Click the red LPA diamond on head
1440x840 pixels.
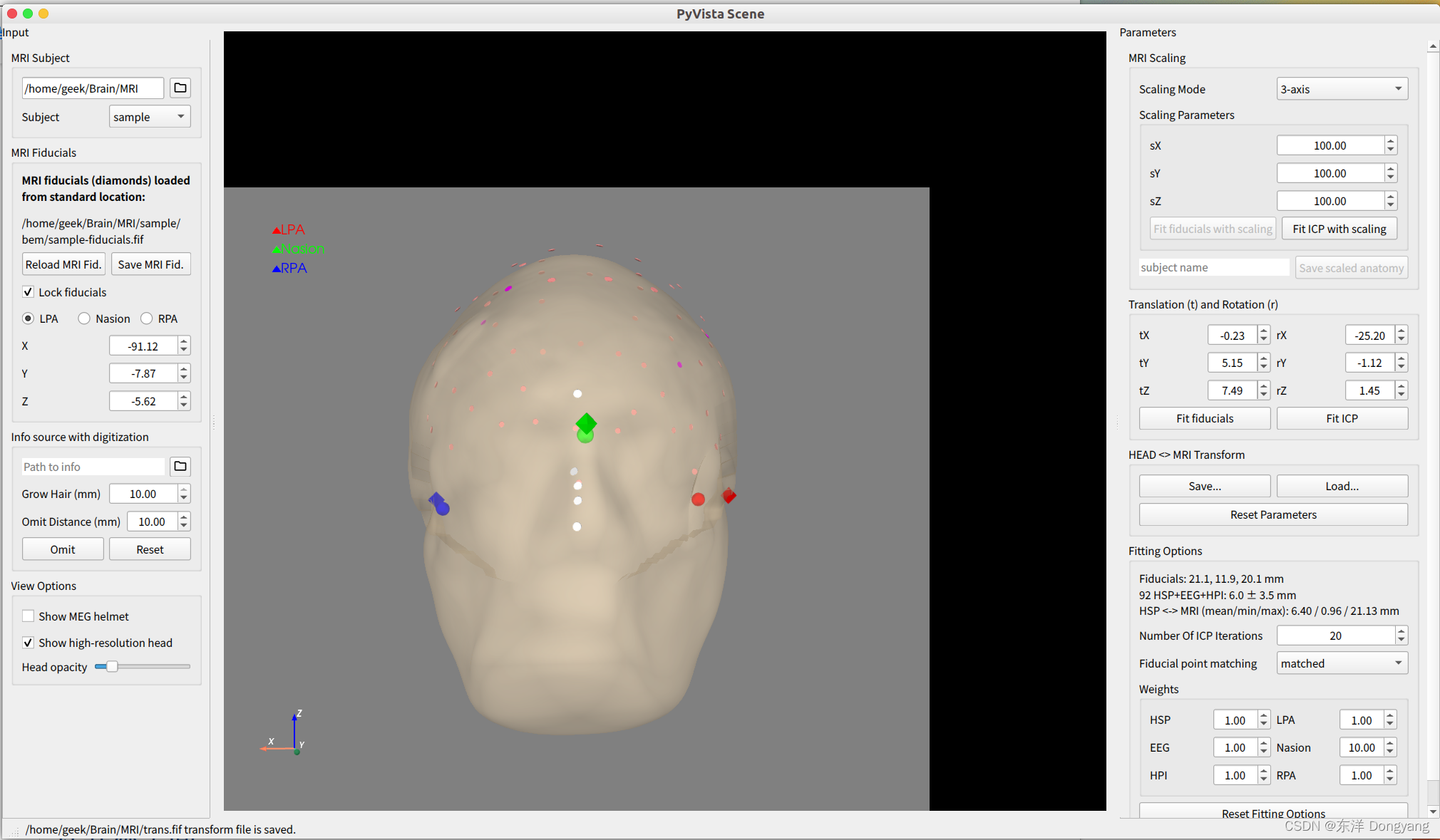coord(729,495)
